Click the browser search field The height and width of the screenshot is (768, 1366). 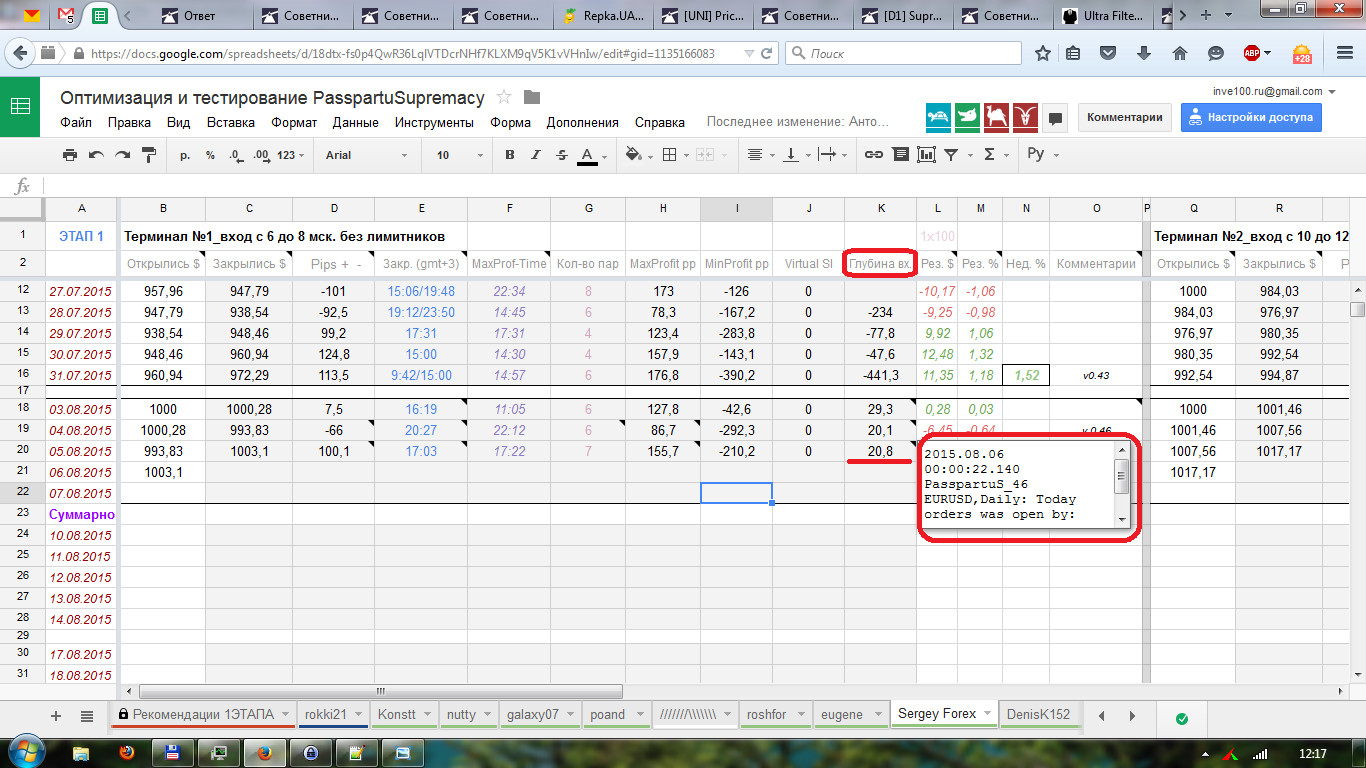coord(903,53)
